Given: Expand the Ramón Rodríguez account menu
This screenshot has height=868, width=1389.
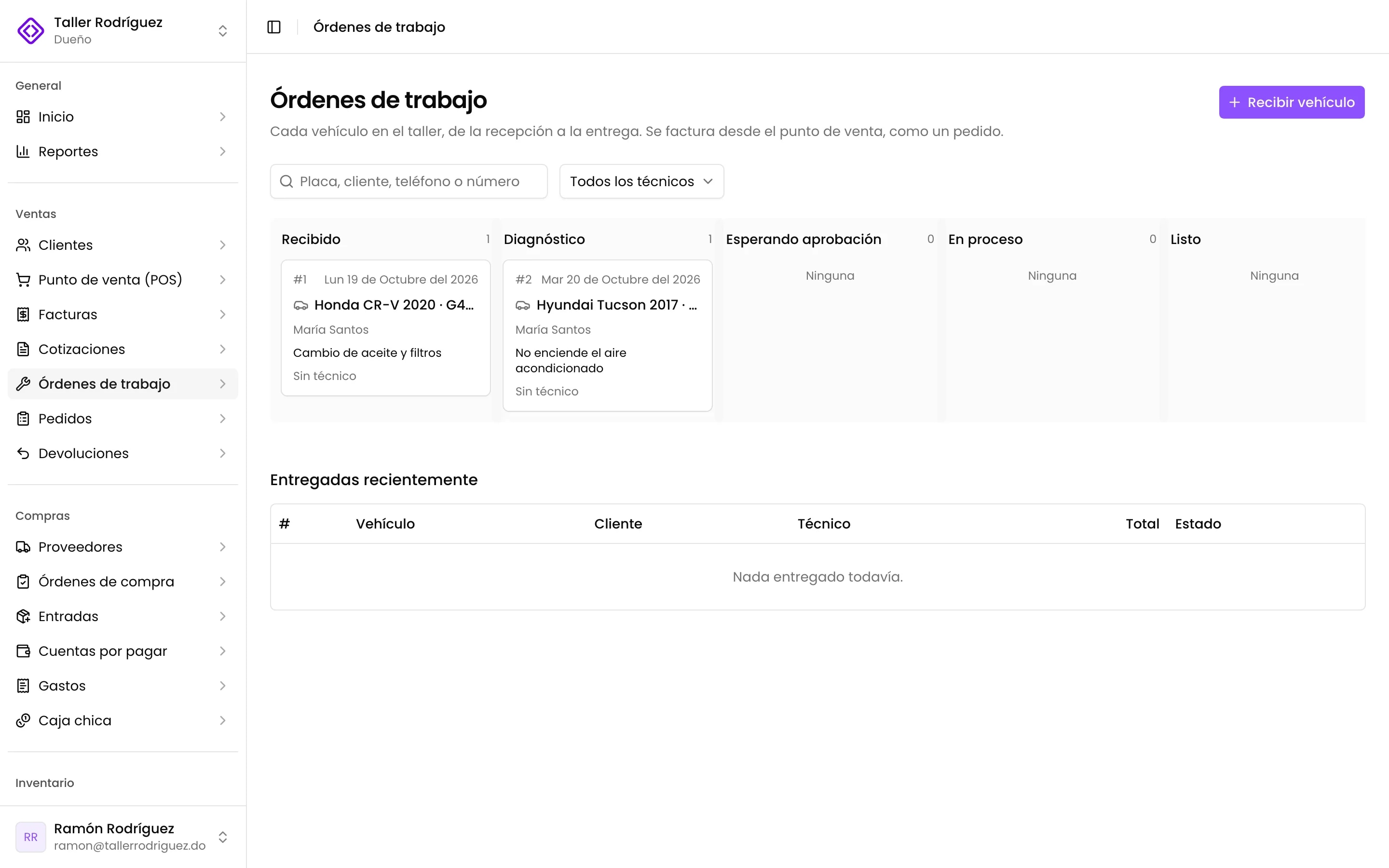Looking at the screenshot, I should 223,837.
